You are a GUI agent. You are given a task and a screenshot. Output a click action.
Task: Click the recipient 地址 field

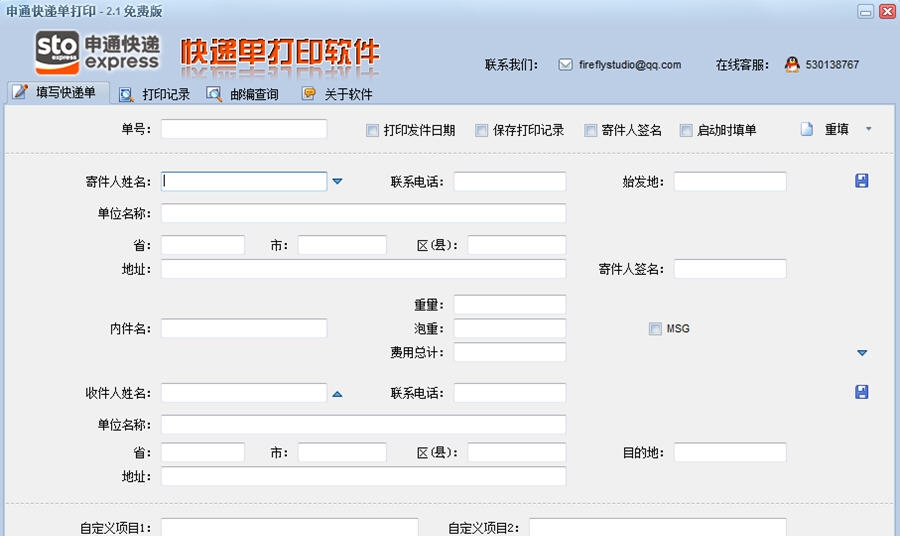click(363, 476)
